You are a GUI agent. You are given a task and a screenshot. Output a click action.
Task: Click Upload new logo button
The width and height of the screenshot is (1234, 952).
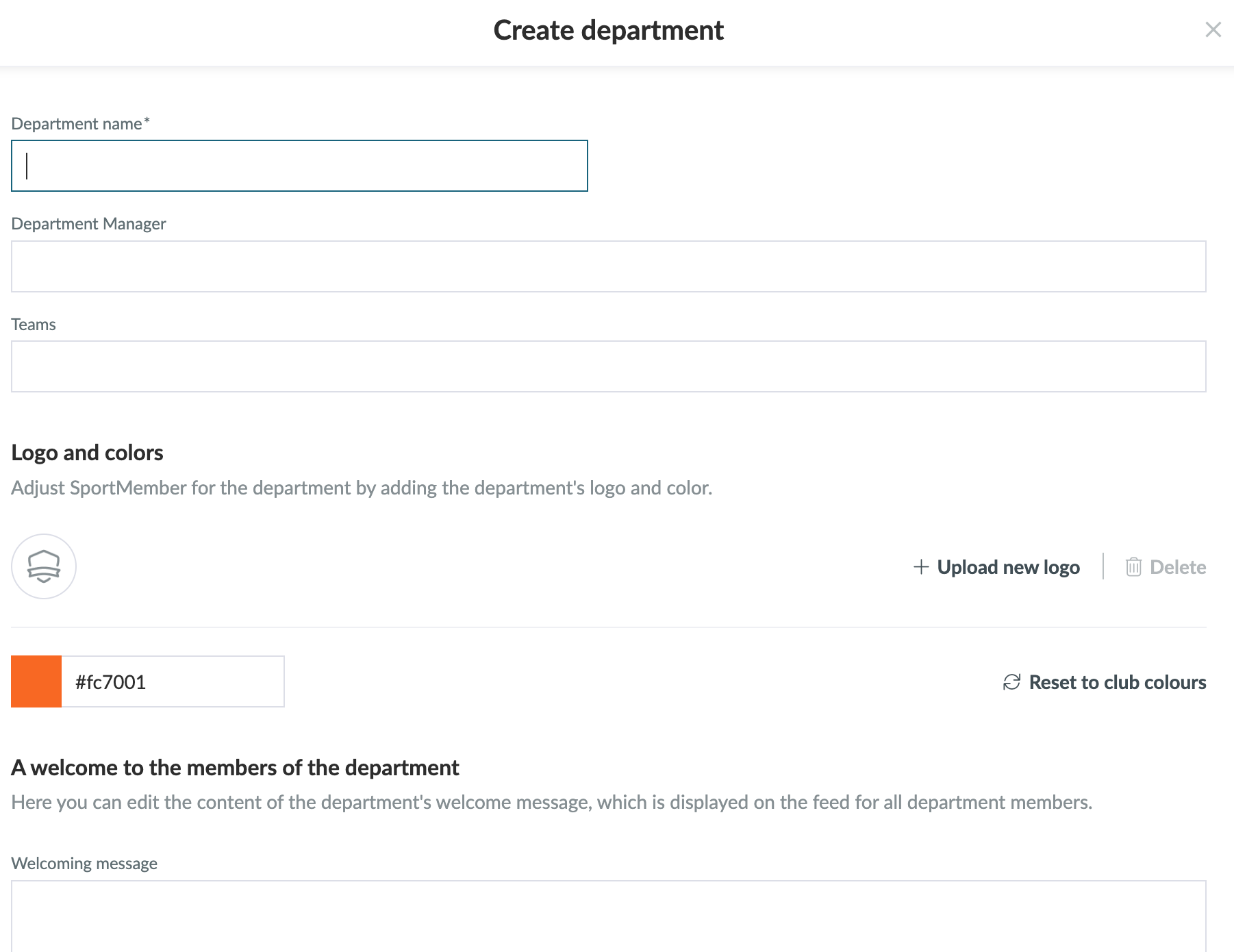tap(996, 567)
